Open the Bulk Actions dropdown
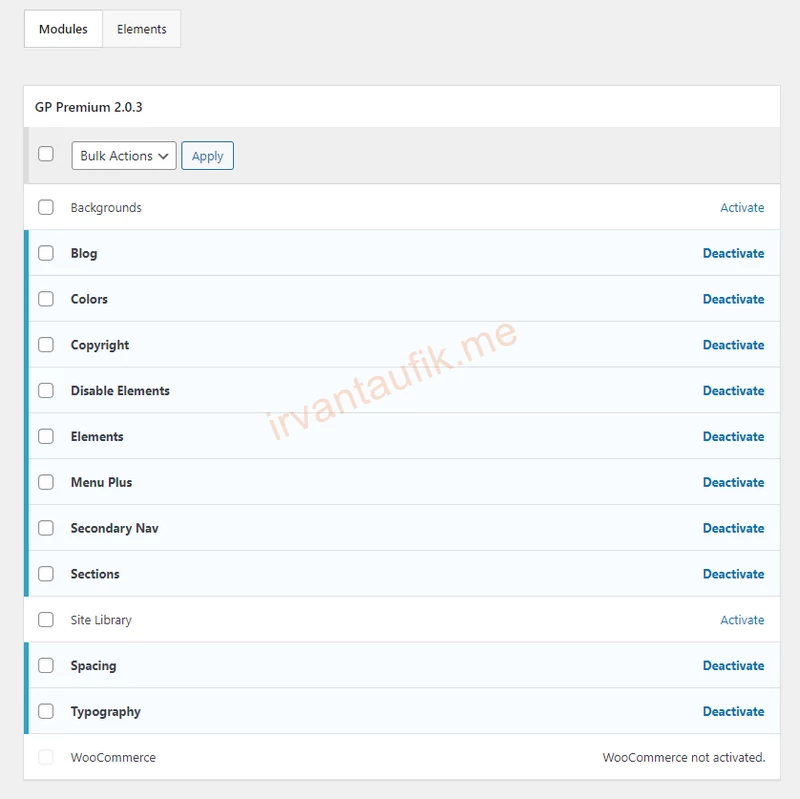This screenshot has width=800, height=799. pos(124,156)
